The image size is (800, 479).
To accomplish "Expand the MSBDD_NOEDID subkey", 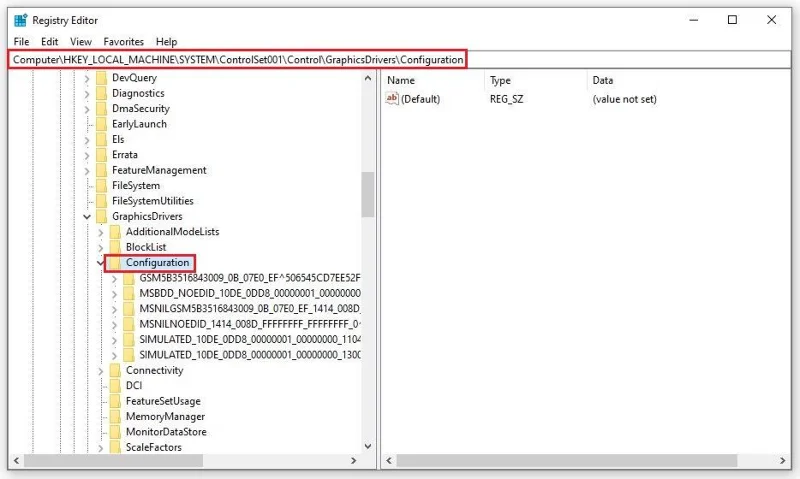I will [x=114, y=294].
